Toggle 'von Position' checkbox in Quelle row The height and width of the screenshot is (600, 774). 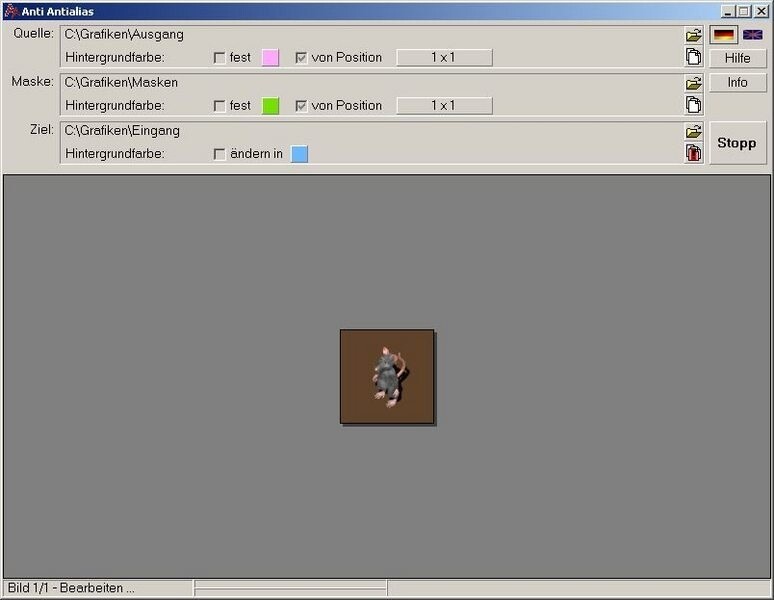(301, 58)
